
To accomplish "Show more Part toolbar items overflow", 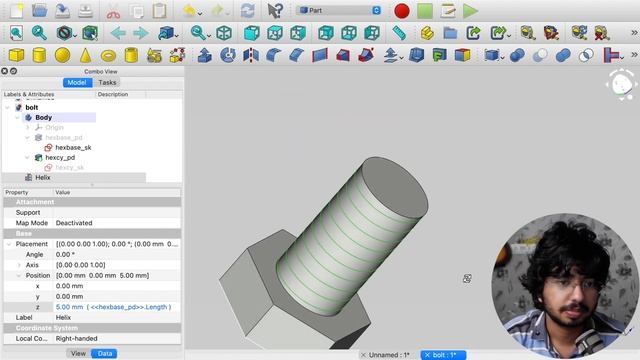I will [634, 55].
